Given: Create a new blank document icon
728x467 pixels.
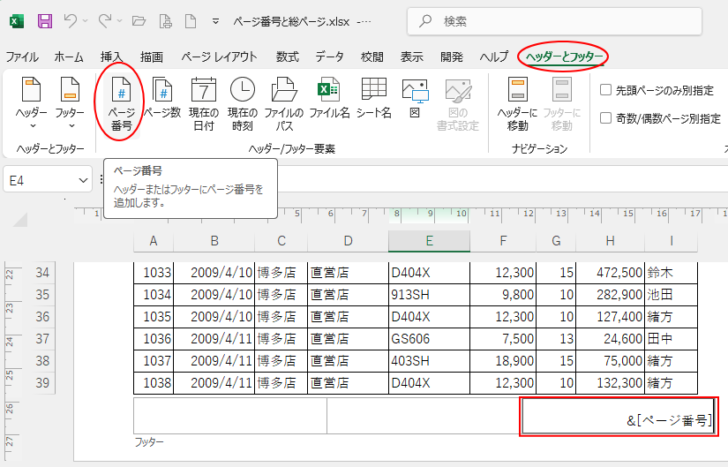Looking at the screenshot, I should (x=190, y=21).
